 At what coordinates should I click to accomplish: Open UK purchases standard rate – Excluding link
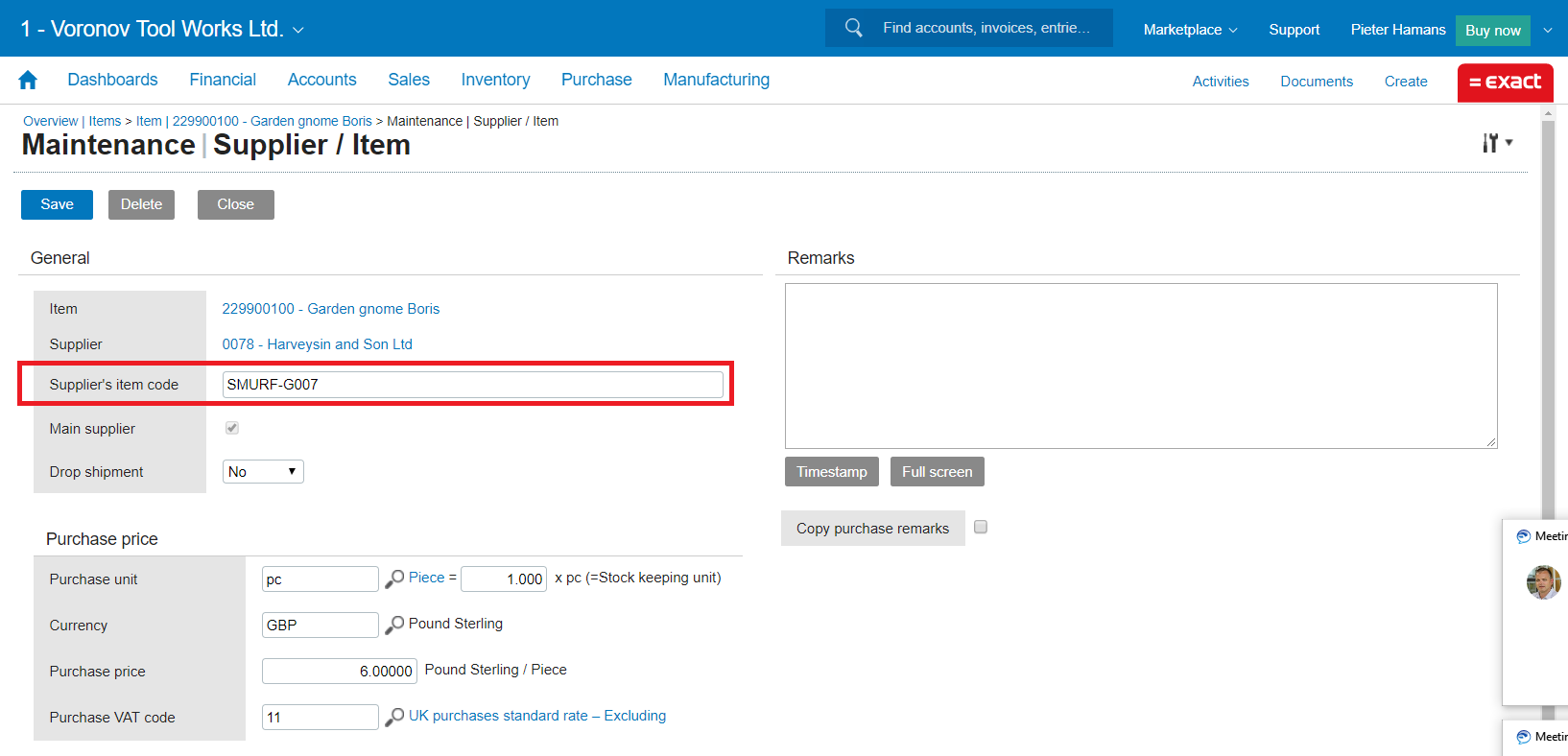[537, 716]
